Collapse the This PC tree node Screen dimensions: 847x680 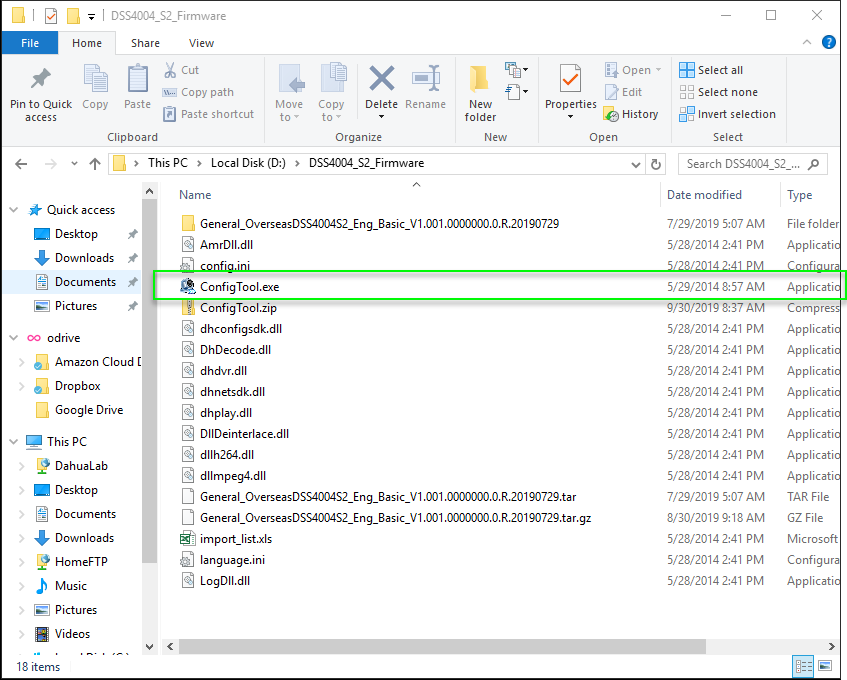coord(14,441)
